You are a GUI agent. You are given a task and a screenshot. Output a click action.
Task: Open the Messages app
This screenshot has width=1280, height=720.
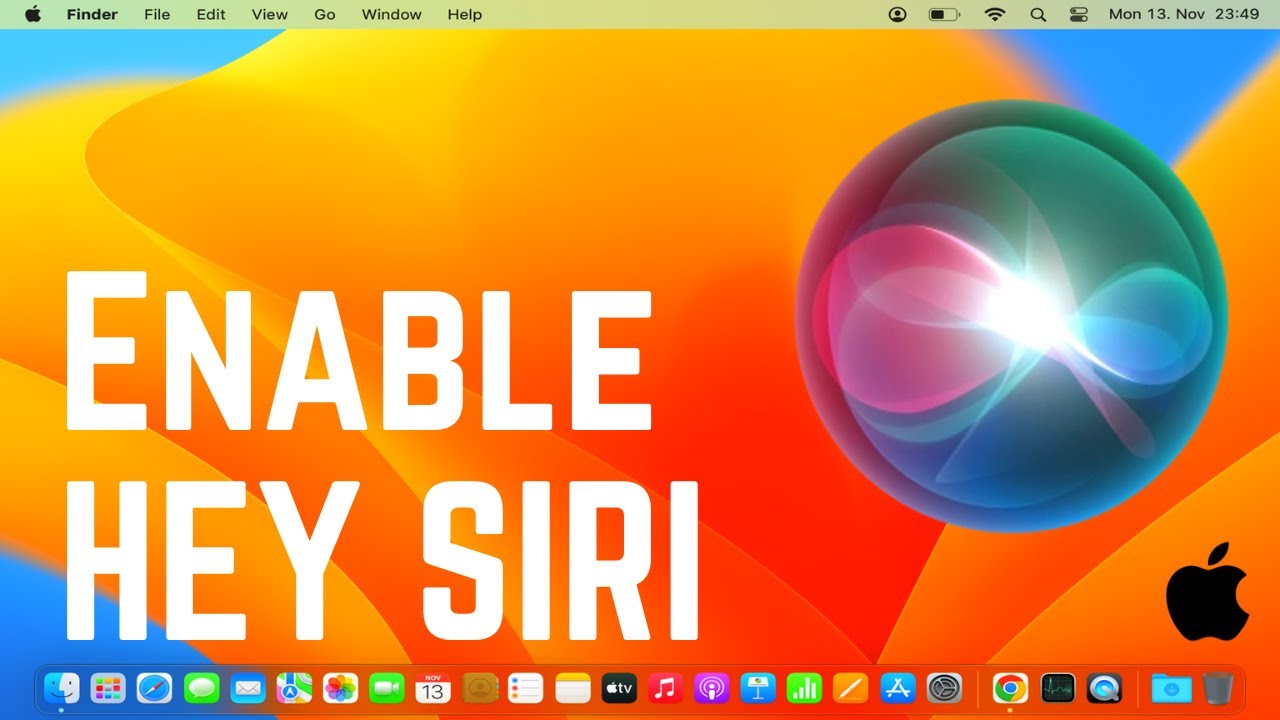[x=201, y=688]
